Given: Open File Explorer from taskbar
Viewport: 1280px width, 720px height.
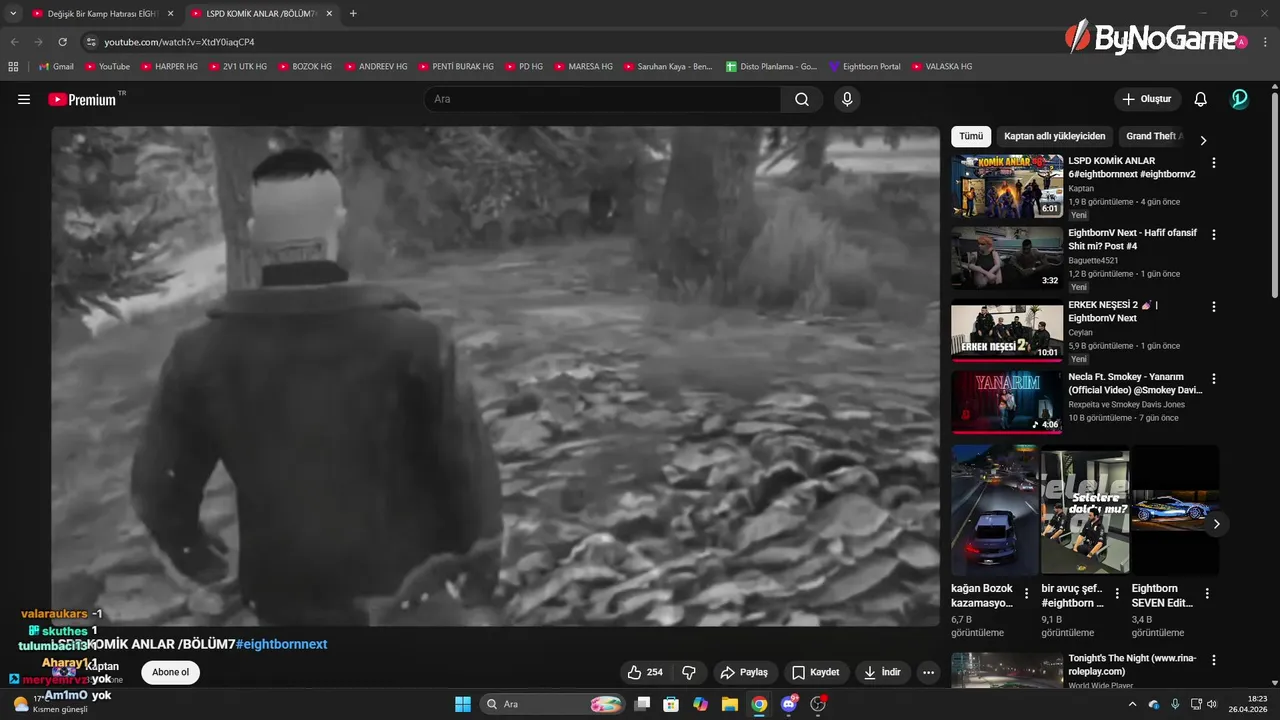Looking at the screenshot, I should tap(730, 704).
